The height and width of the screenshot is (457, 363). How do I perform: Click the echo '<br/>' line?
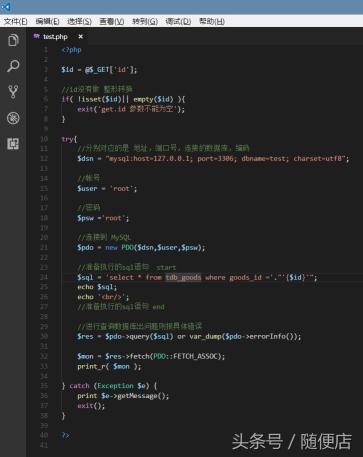click(103, 297)
